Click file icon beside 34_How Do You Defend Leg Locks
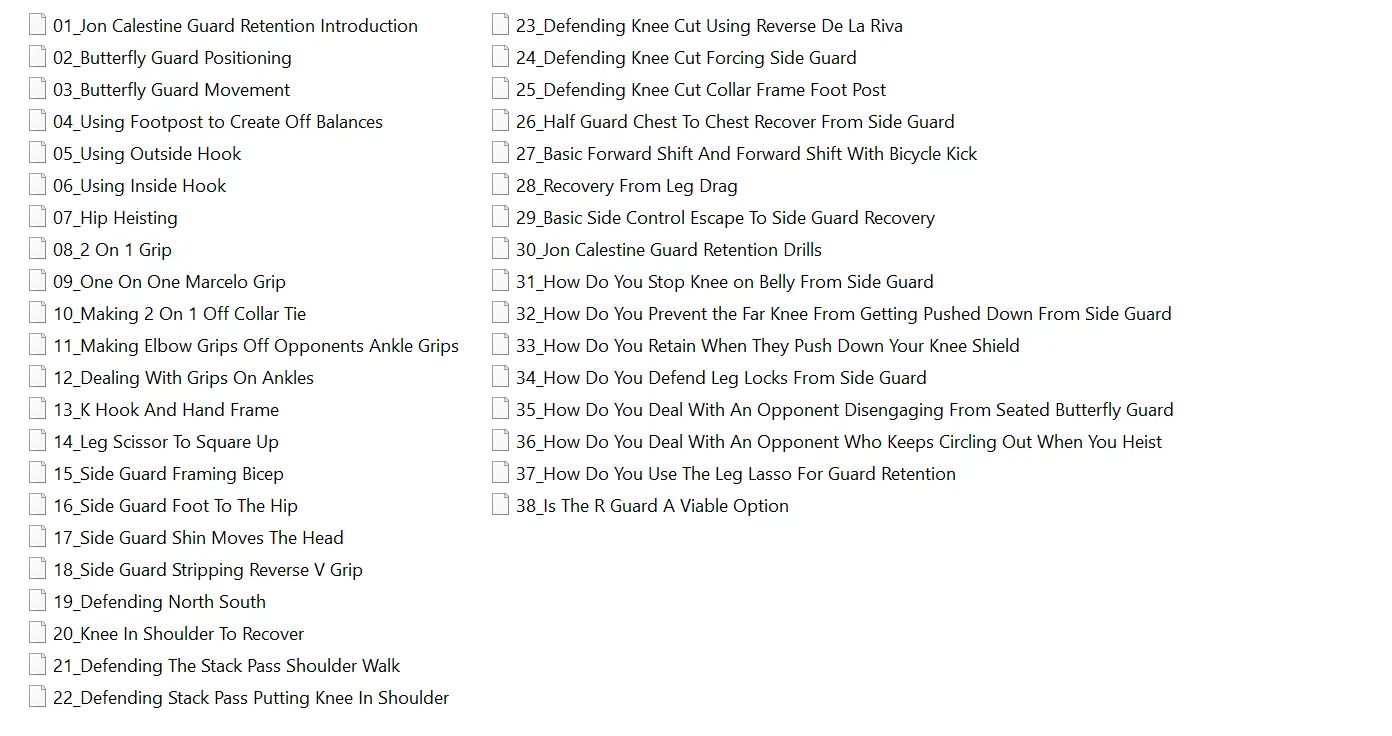The image size is (1392, 736). [x=501, y=378]
